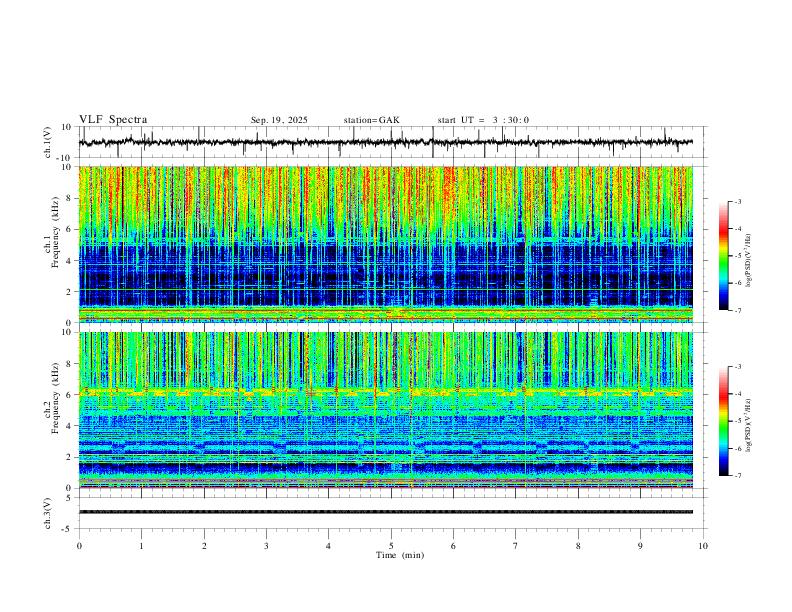Image resolution: width=792 pixels, height=612 pixels.
Task: Click the "Time (min)" axis title
Action: pyautogui.click(x=400, y=555)
